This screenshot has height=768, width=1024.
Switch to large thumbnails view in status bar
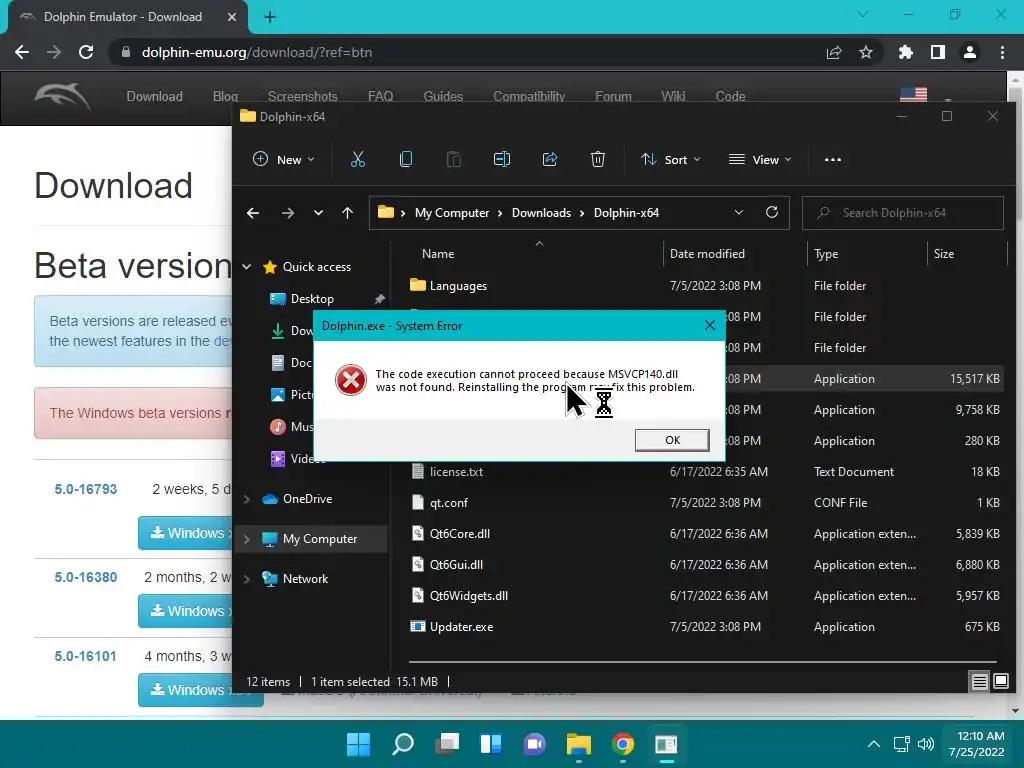[x=1000, y=682]
